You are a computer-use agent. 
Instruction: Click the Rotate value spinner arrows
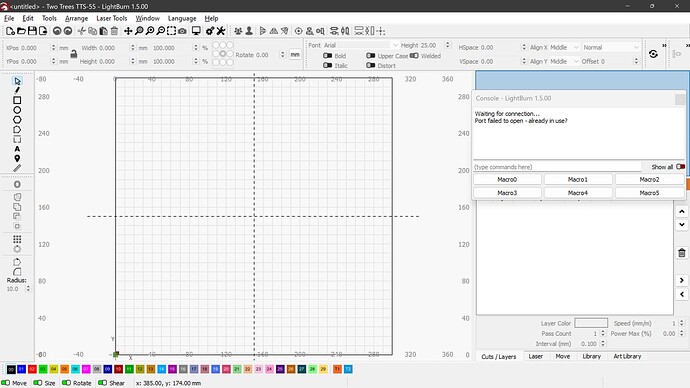(x=283, y=55)
